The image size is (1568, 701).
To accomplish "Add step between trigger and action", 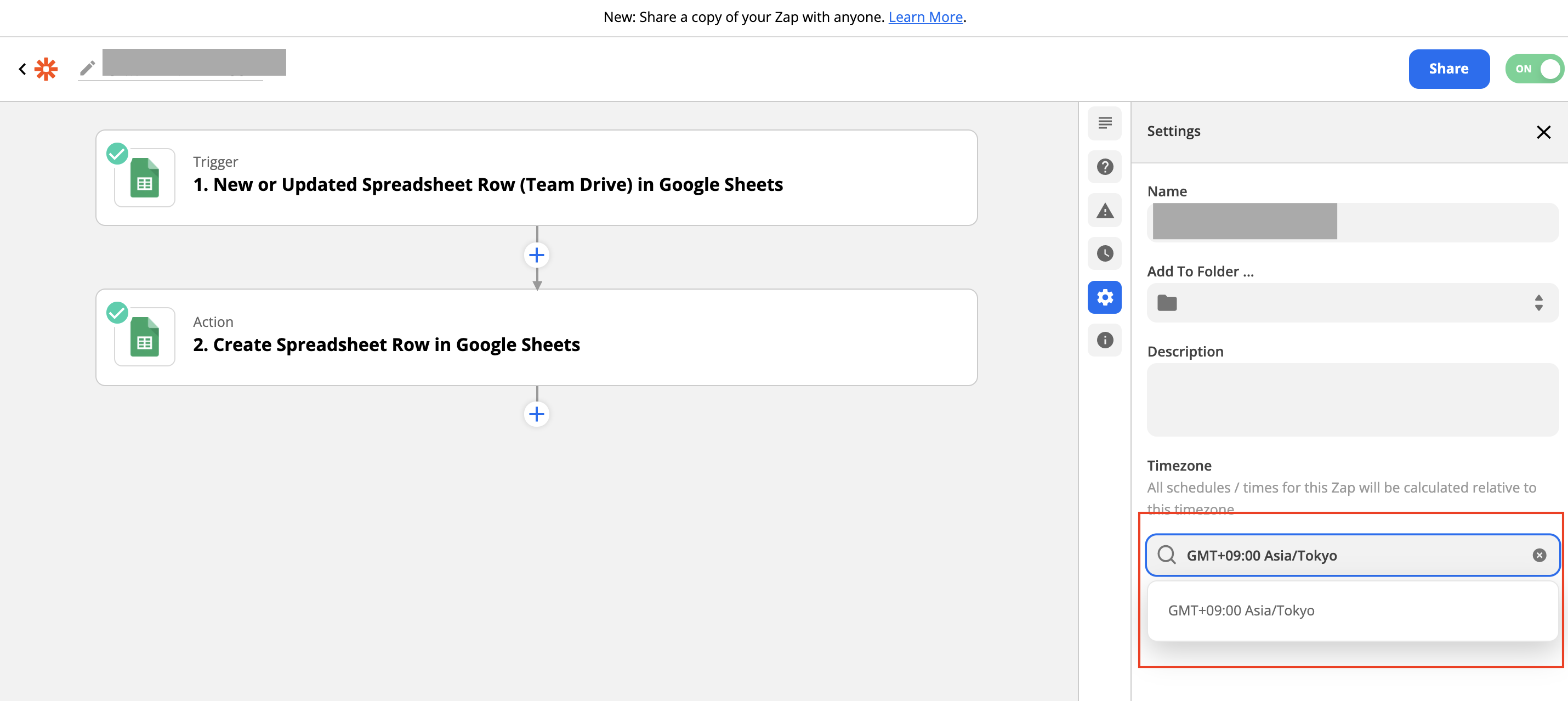I will (x=536, y=255).
